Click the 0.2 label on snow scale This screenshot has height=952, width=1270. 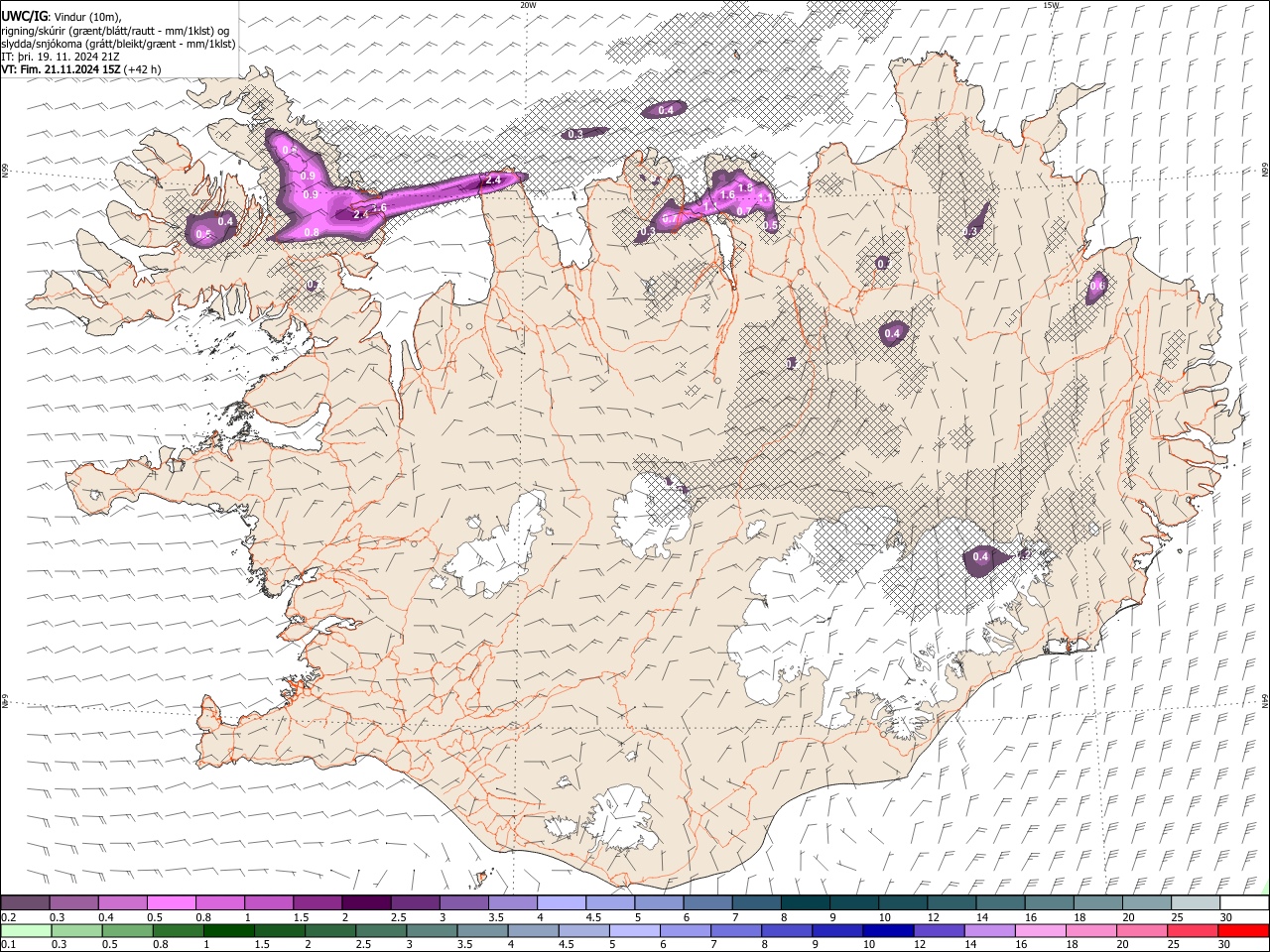click(8, 917)
